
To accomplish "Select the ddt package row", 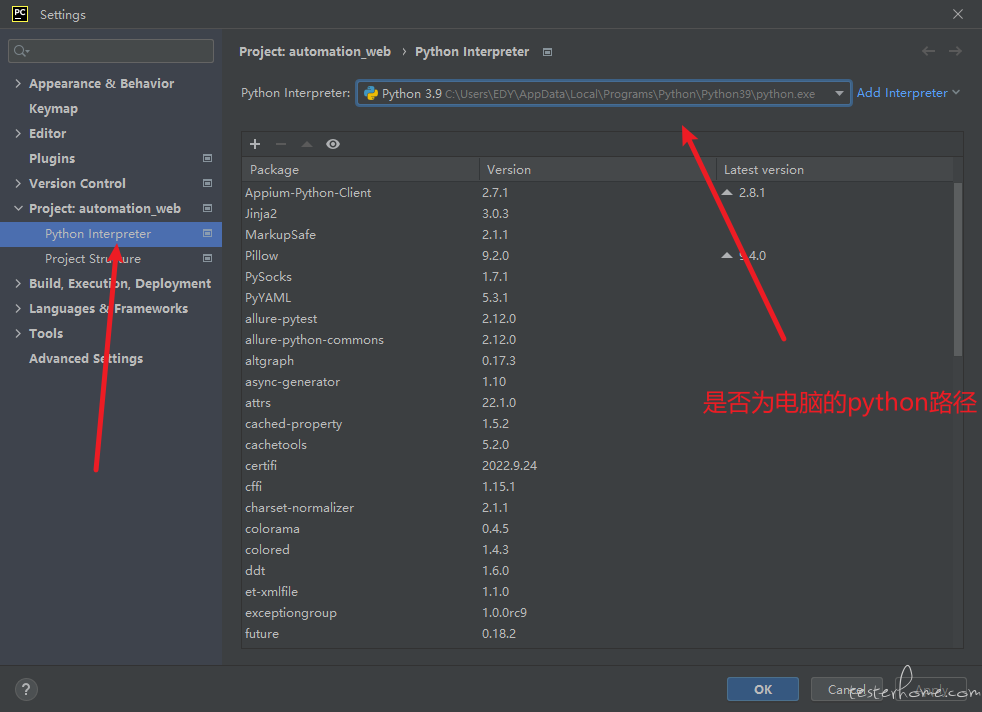I will [598, 570].
